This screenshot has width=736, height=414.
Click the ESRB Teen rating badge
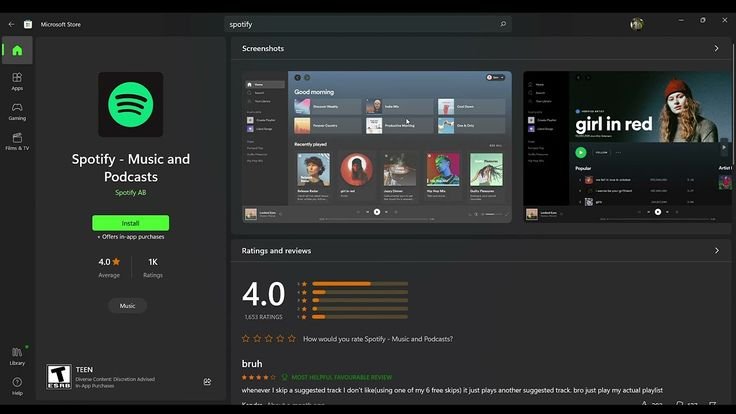[x=59, y=376]
